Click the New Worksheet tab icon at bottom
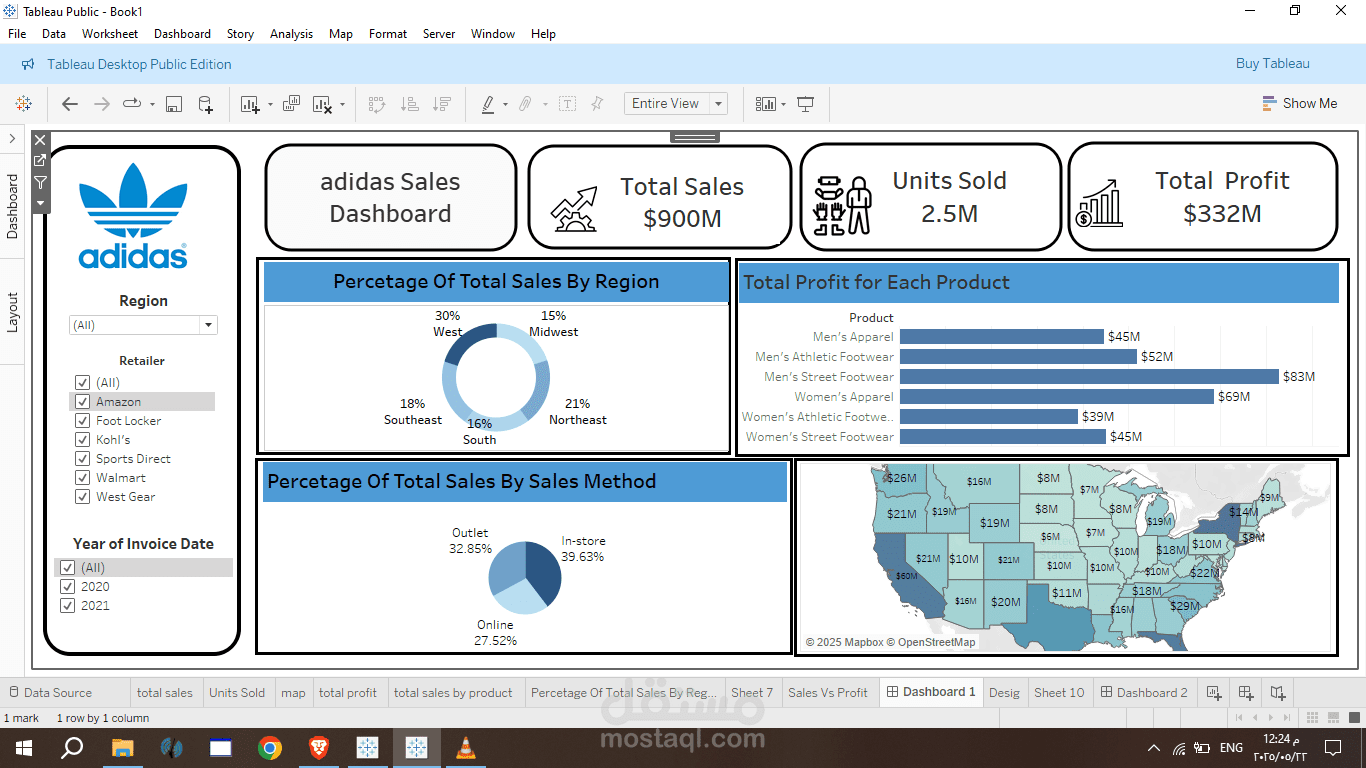Image resolution: width=1366 pixels, height=768 pixels. 1213,692
